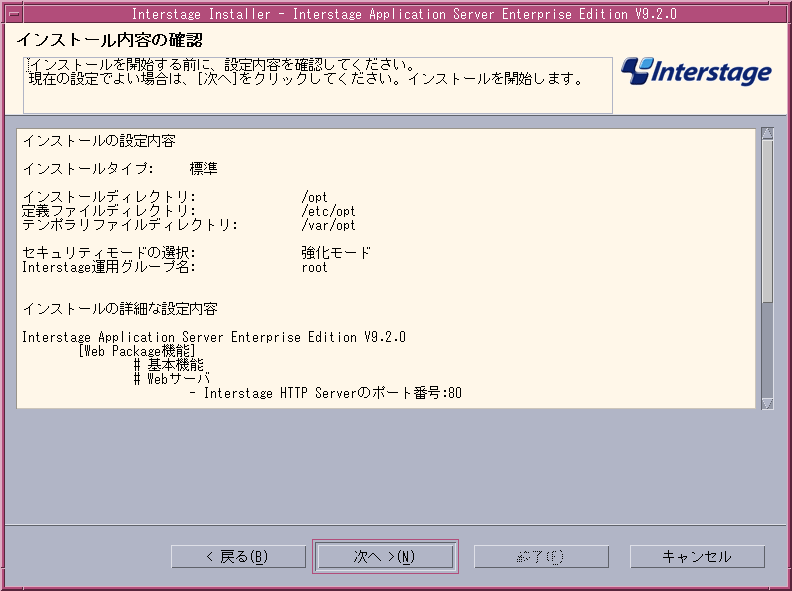Click the /etc/opt directory value
The image size is (792, 591).
coord(328,211)
